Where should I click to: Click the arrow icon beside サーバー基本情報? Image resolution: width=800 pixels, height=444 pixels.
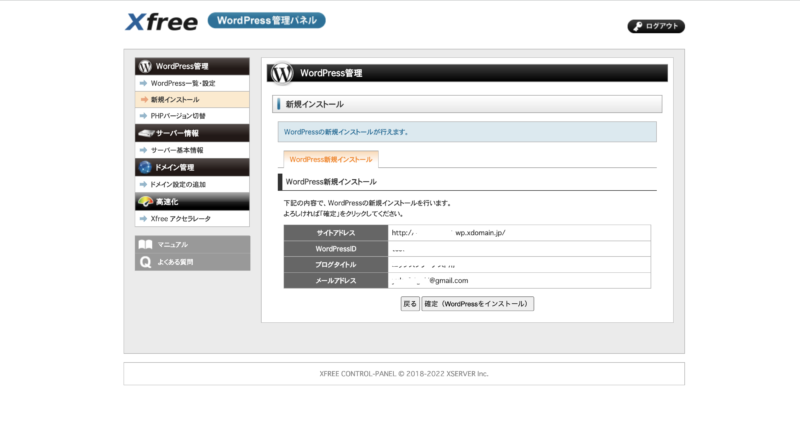(x=143, y=150)
